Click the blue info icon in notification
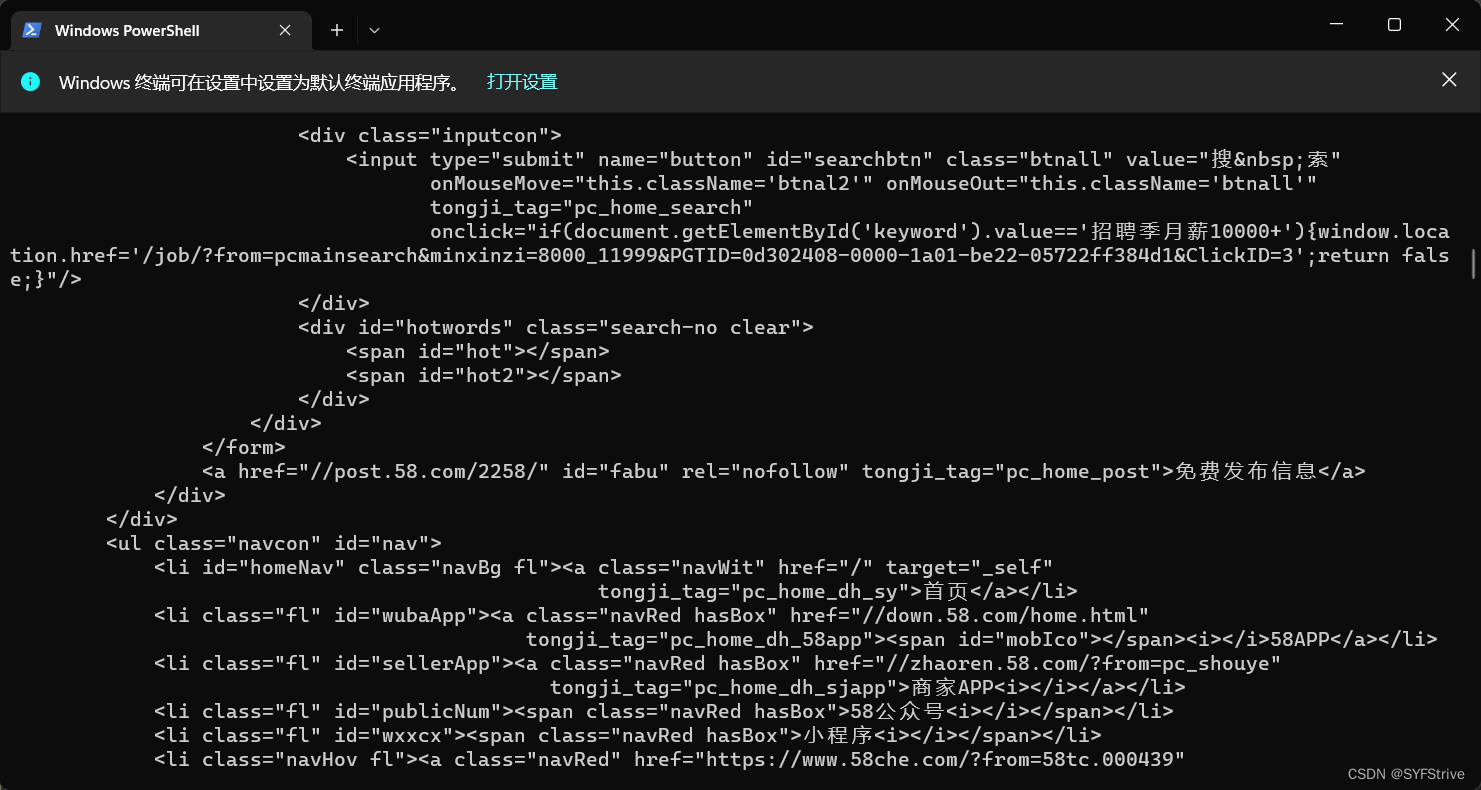 [31, 82]
